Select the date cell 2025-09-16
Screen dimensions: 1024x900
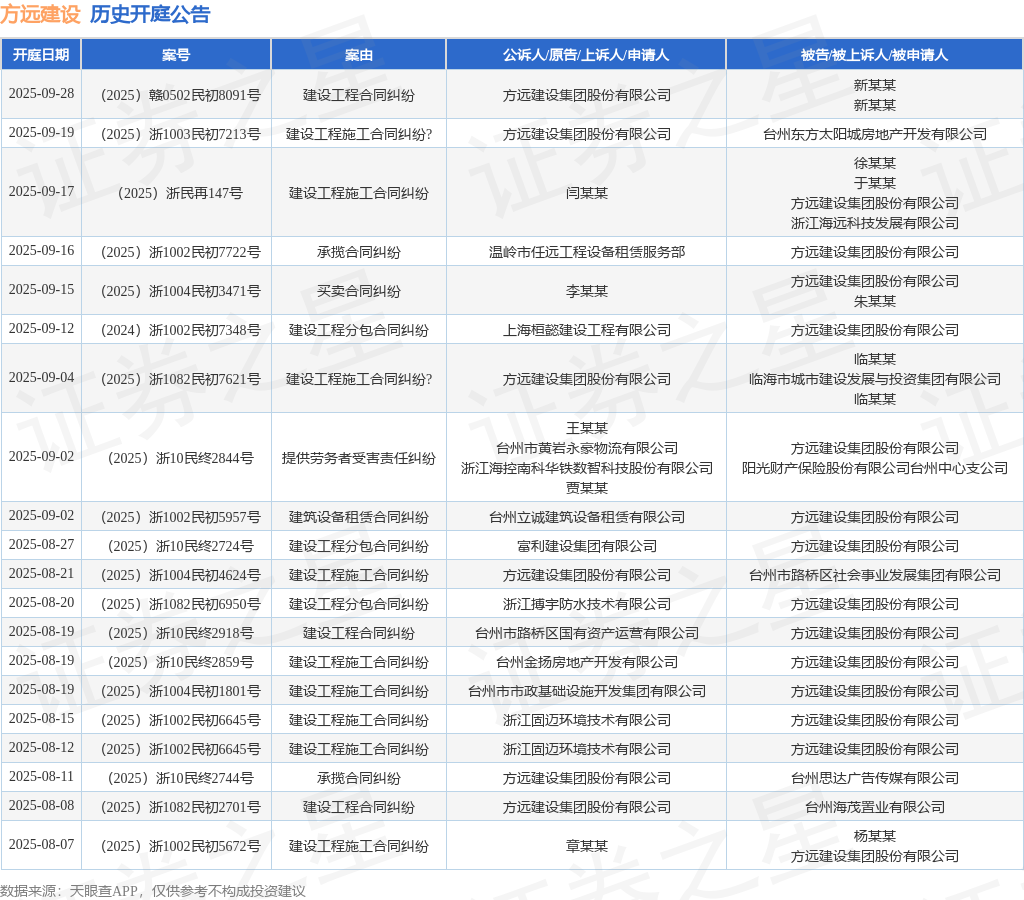coord(41,250)
